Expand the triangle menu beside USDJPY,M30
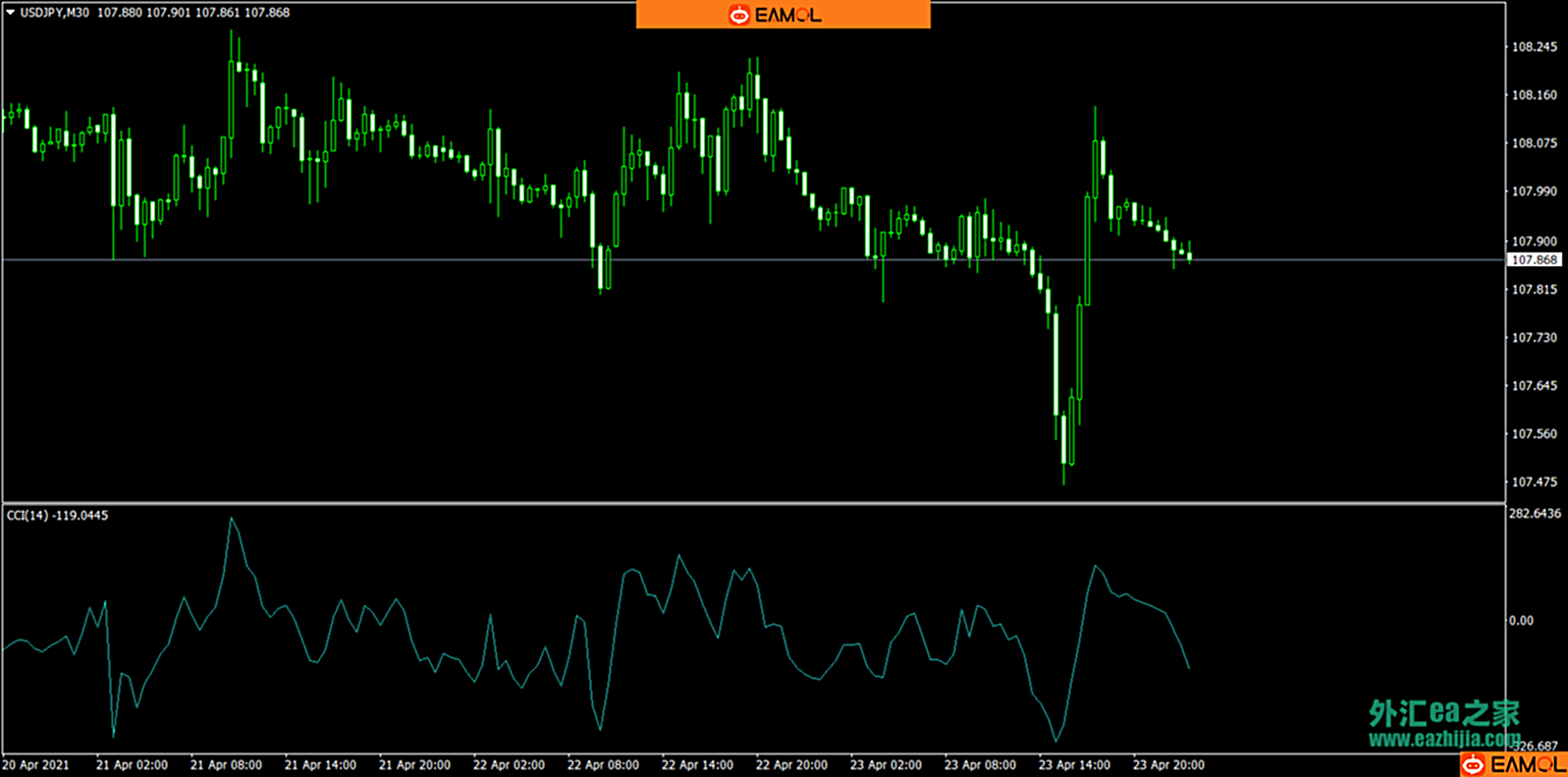 [10, 13]
